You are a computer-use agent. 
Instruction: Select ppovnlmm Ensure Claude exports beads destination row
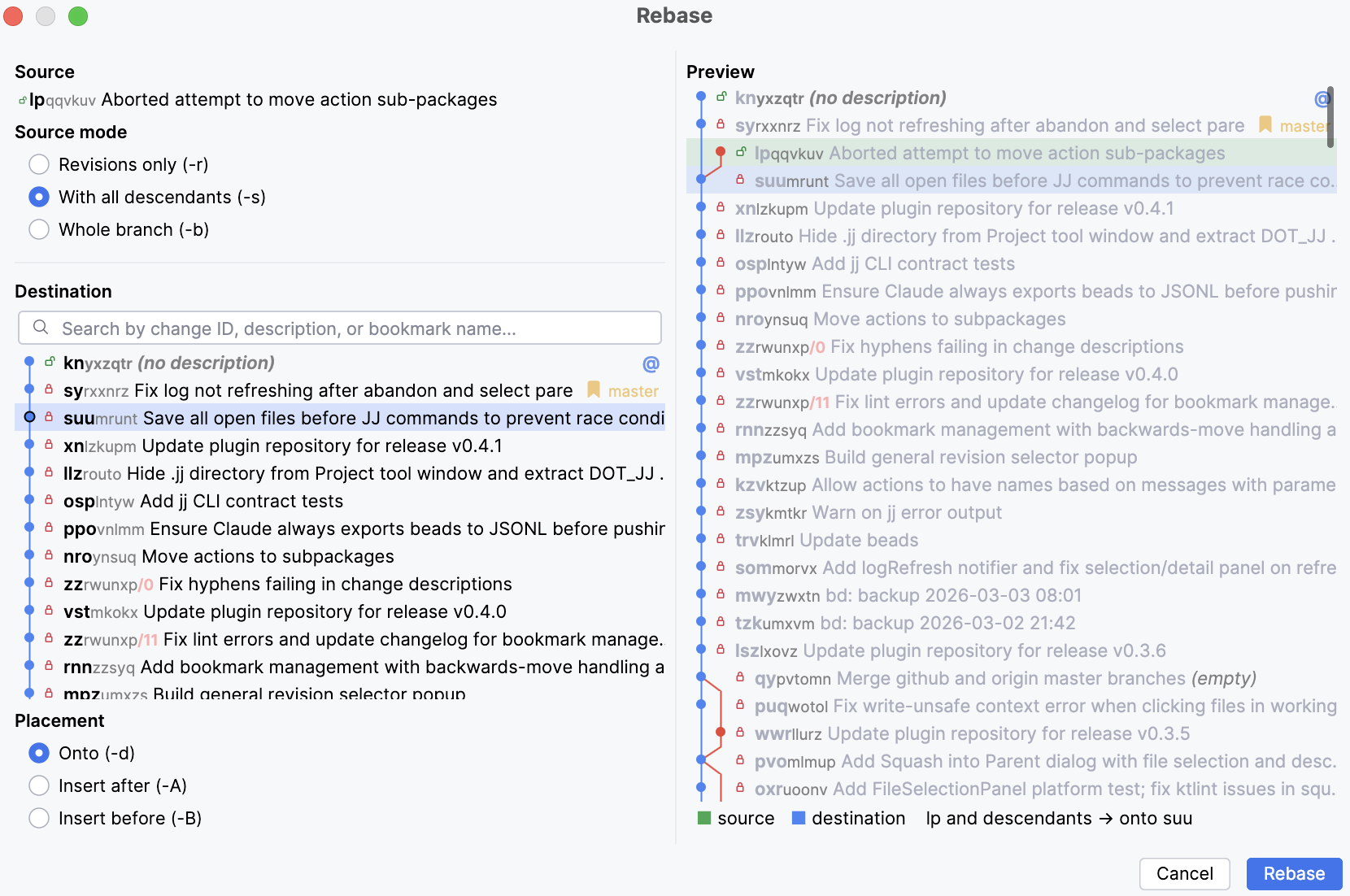(x=340, y=528)
